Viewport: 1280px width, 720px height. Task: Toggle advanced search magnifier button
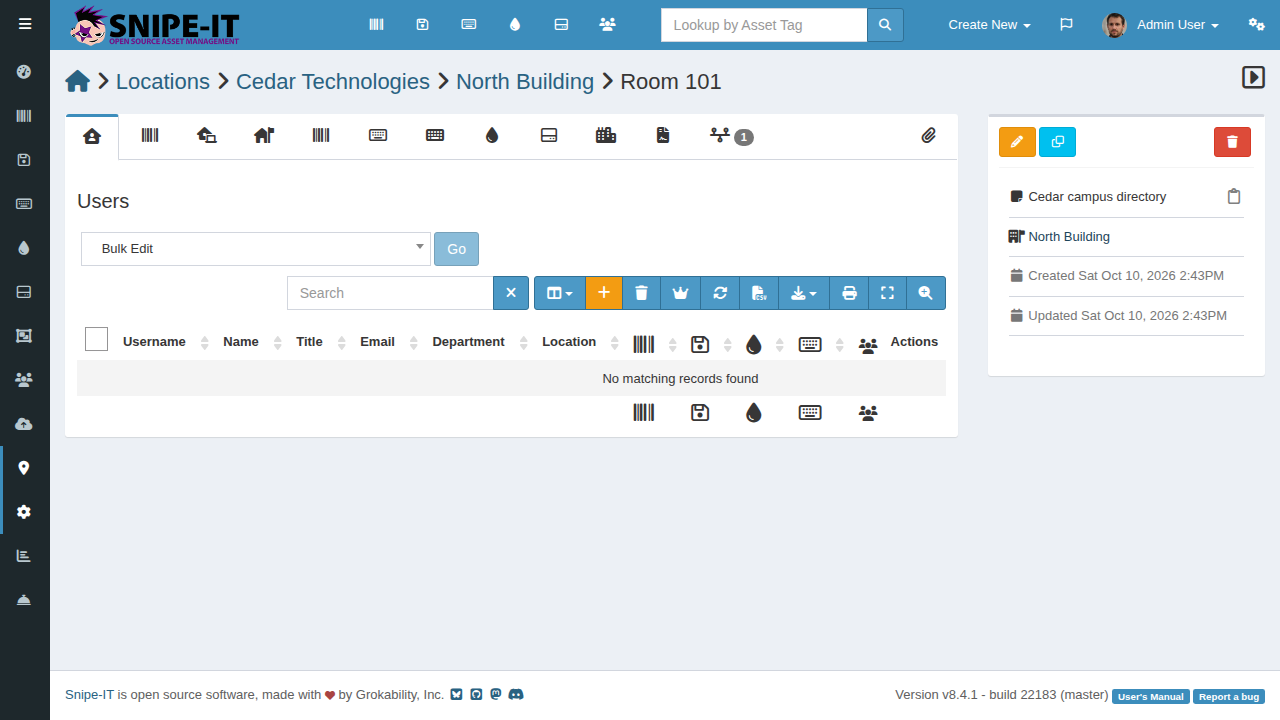point(926,293)
